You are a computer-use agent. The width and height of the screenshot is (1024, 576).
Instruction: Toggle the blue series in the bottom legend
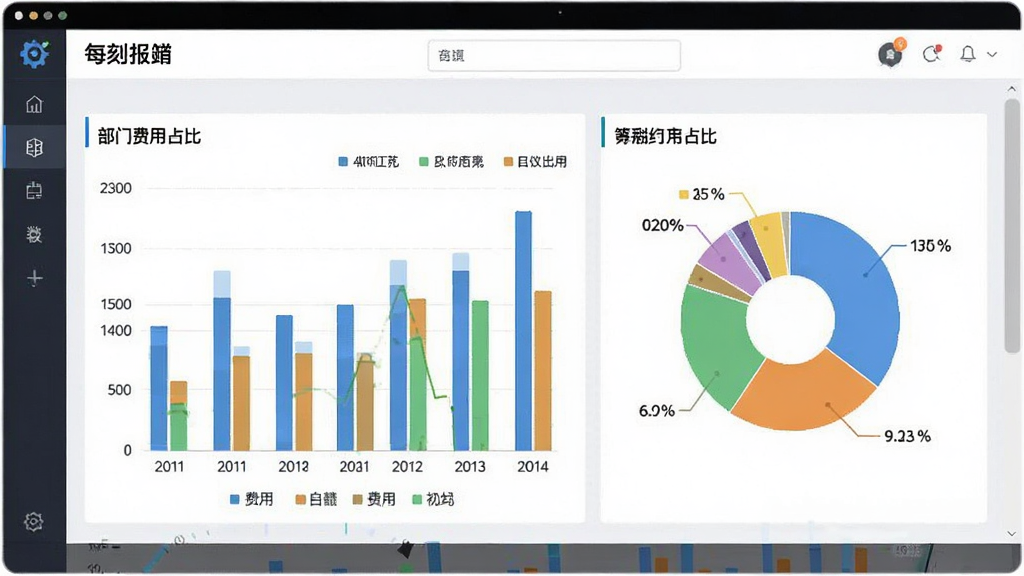(251, 500)
